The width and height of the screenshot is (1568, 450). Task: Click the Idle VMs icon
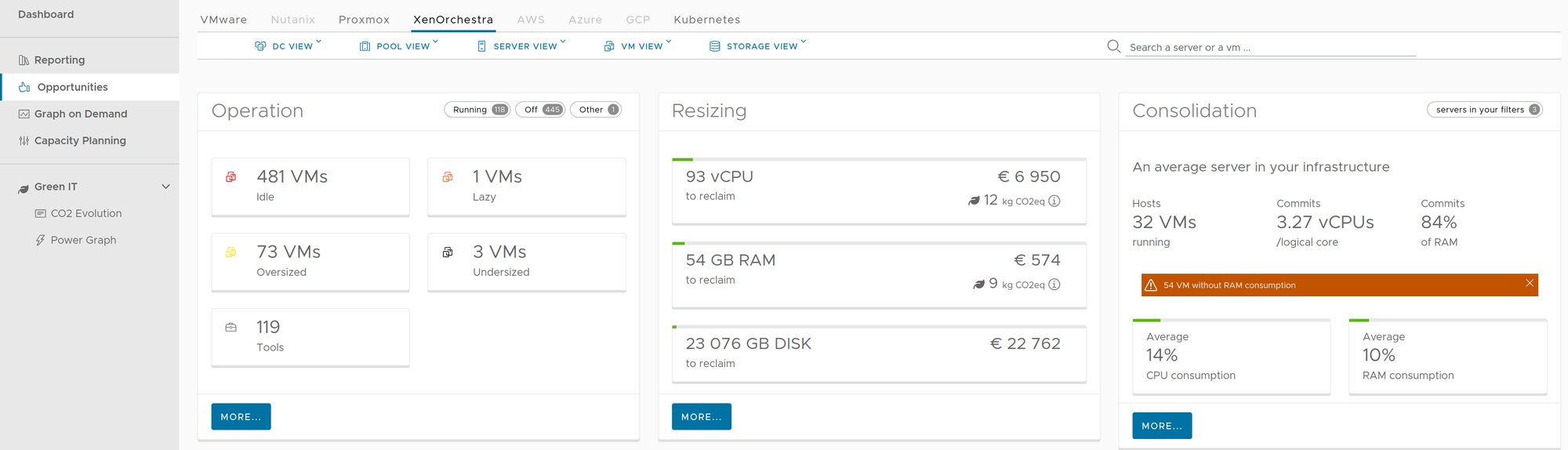coord(231,177)
